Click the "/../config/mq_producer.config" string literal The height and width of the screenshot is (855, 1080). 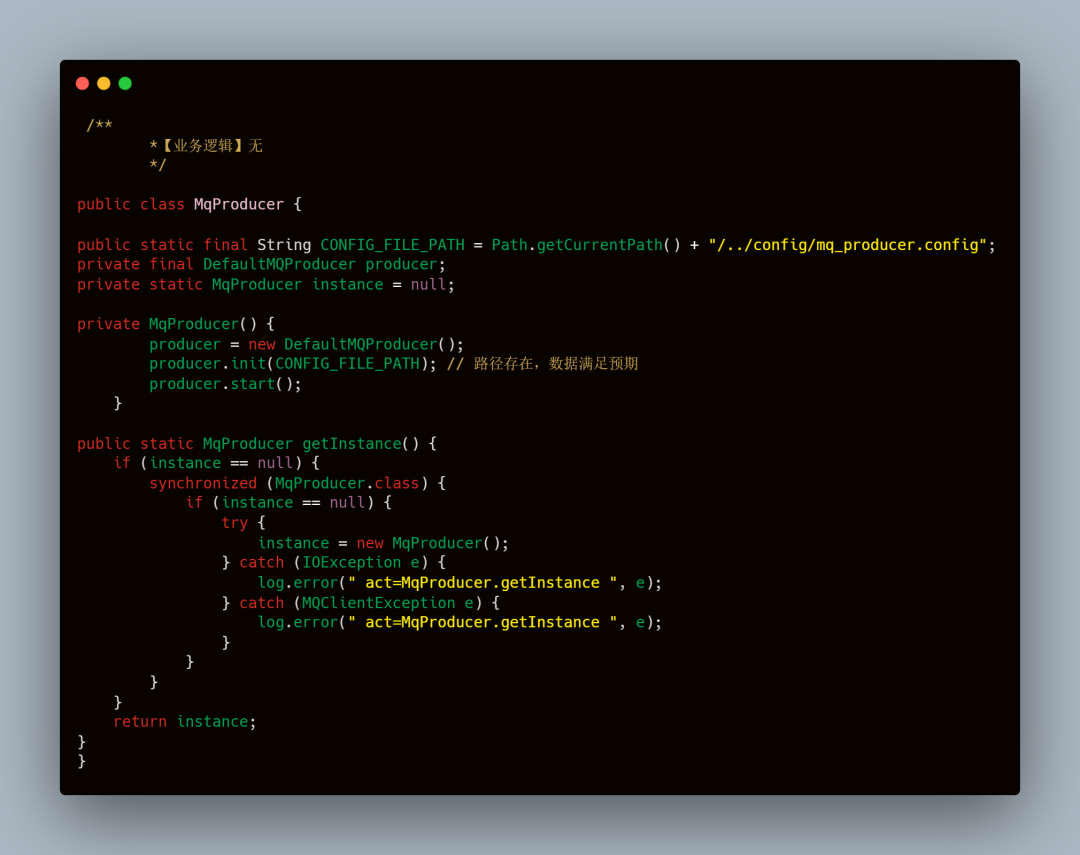tap(847, 245)
